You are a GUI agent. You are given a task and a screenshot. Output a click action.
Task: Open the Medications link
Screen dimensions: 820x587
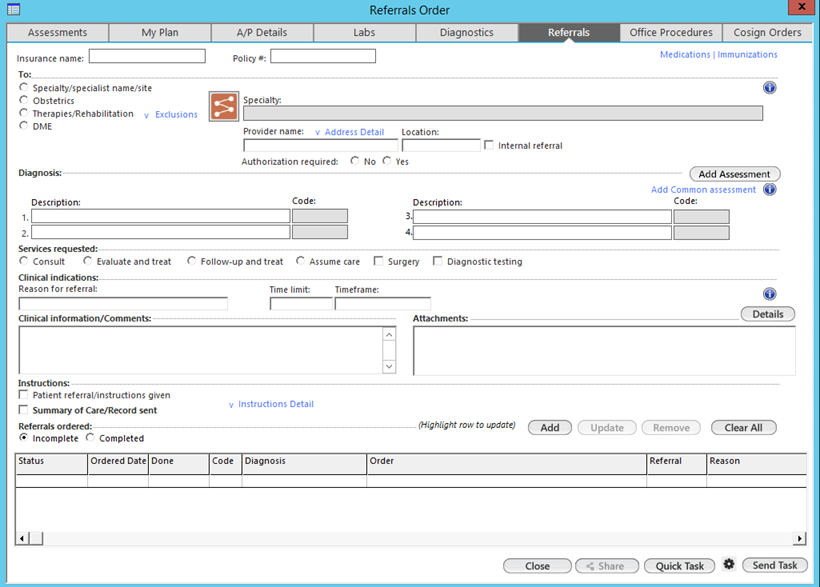[685, 54]
